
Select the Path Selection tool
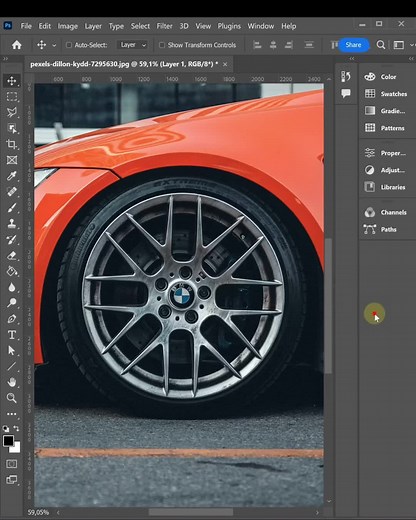12,350
